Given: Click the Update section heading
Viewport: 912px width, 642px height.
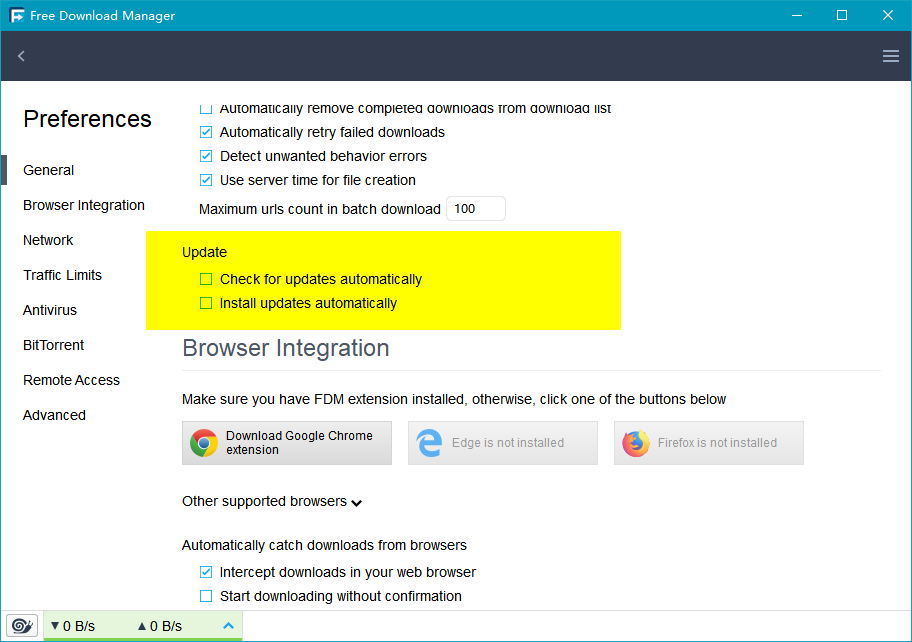Looking at the screenshot, I should pyautogui.click(x=204, y=252).
